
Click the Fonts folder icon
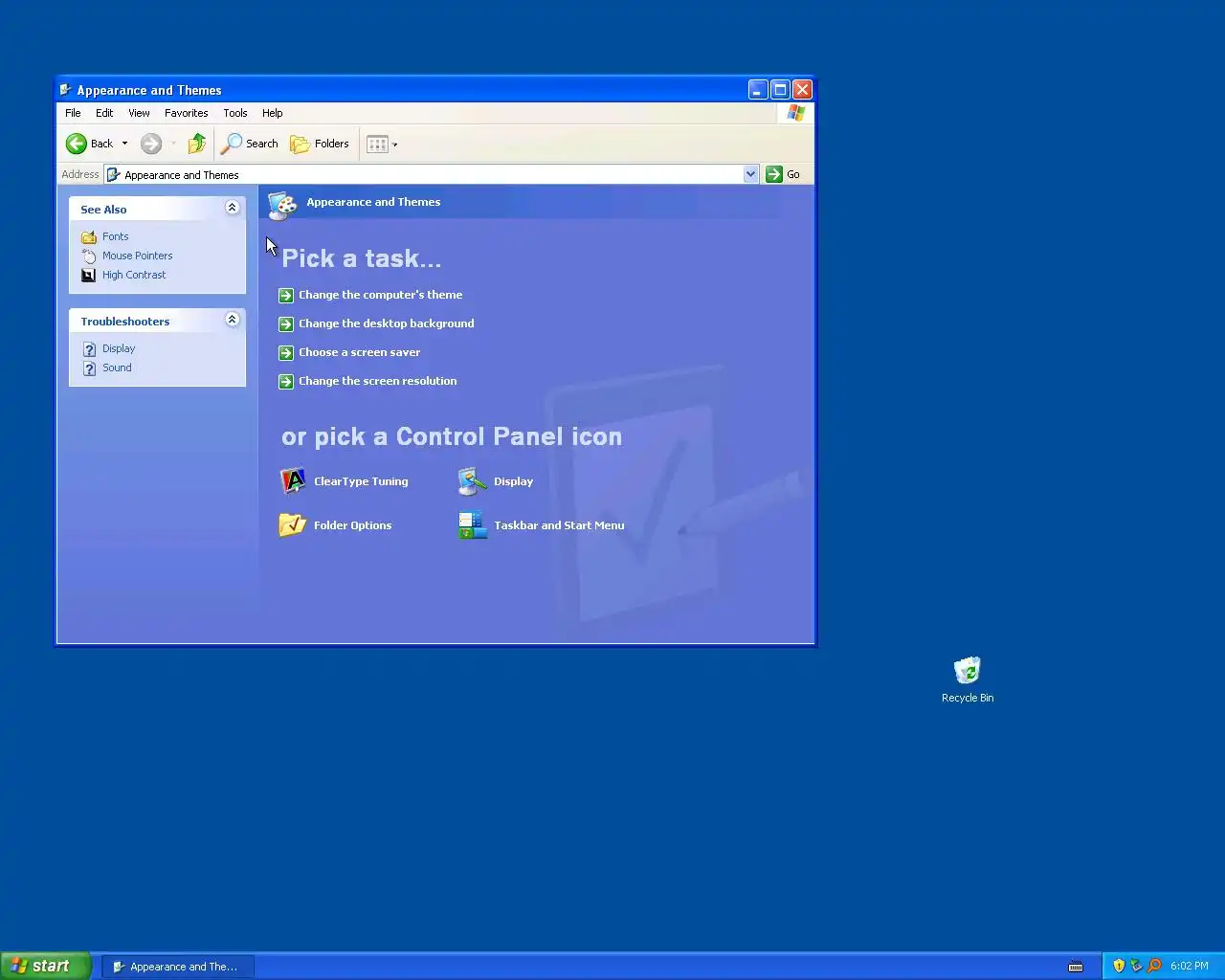click(89, 236)
